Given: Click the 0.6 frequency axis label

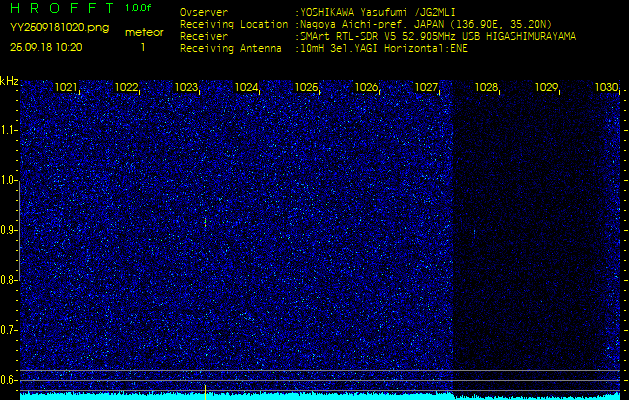Looking at the screenshot, I should [9, 380].
